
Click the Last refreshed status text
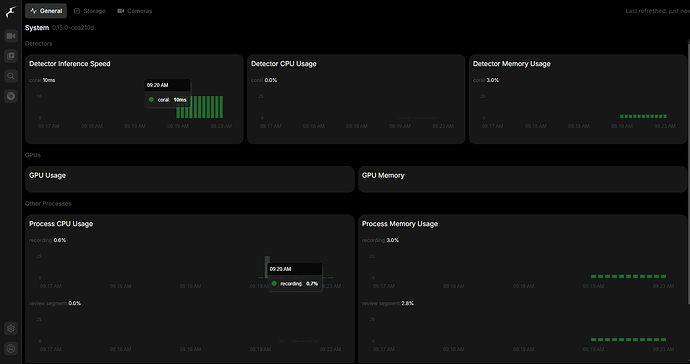pyautogui.click(x=657, y=11)
